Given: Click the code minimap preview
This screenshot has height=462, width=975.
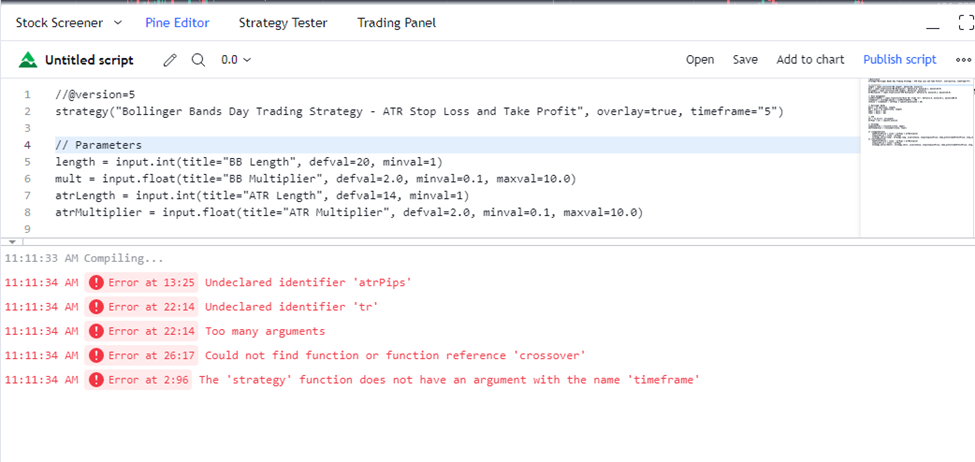Looking at the screenshot, I should (x=917, y=157).
